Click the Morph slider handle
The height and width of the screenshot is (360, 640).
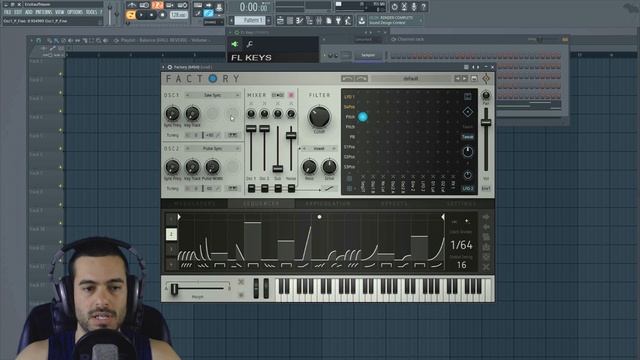click(174, 289)
